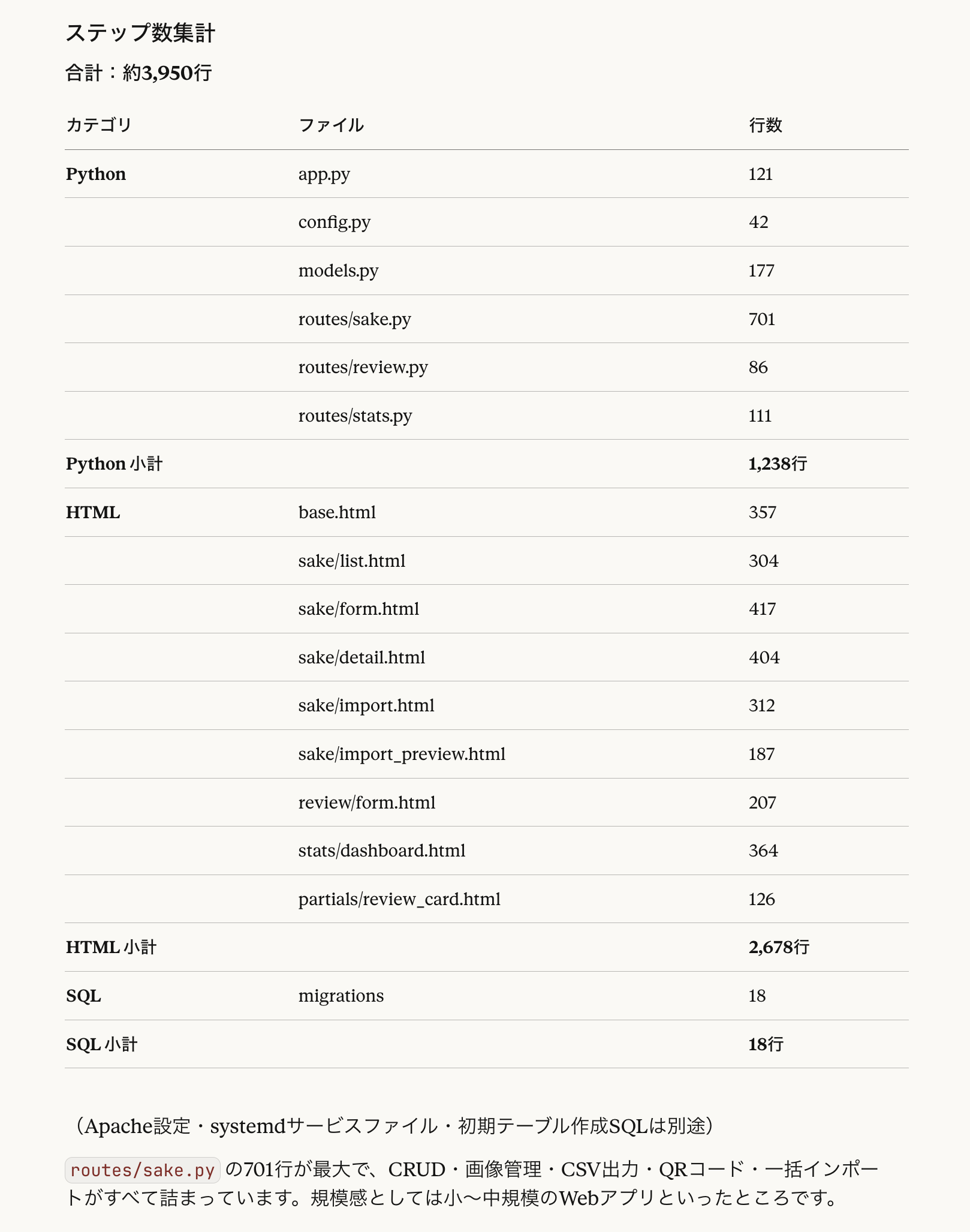This screenshot has width=970, height=1232.
Task: Click the routes/review.py cell
Action: click(x=363, y=367)
